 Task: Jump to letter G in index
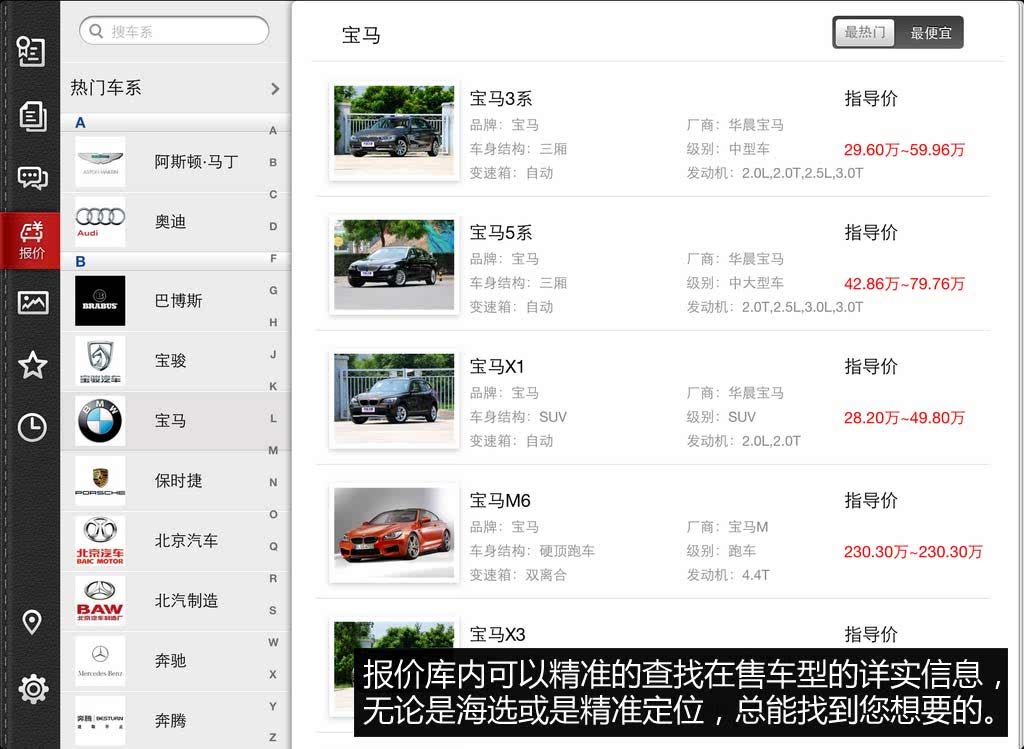click(x=273, y=291)
